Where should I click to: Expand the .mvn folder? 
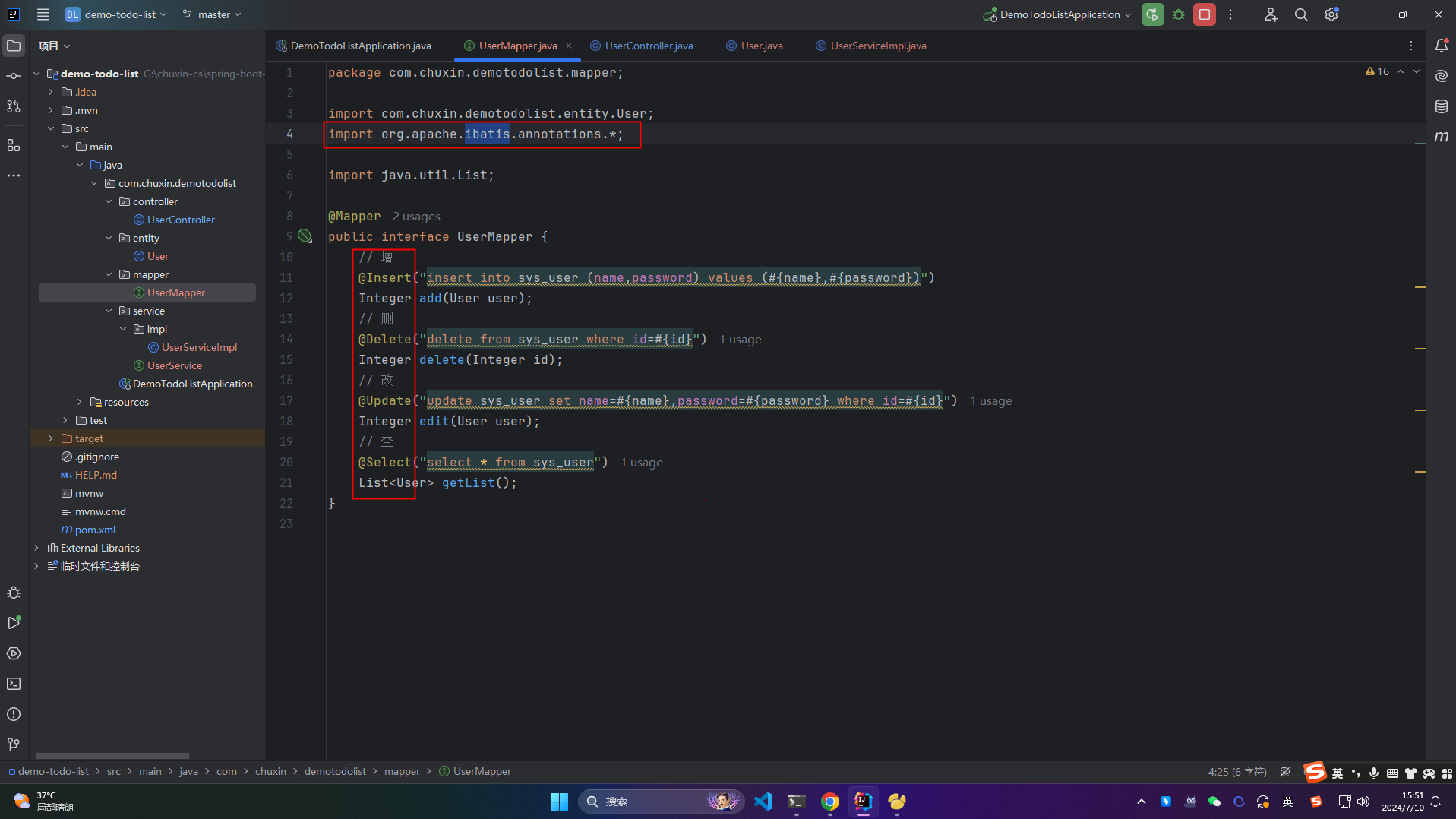[51, 110]
